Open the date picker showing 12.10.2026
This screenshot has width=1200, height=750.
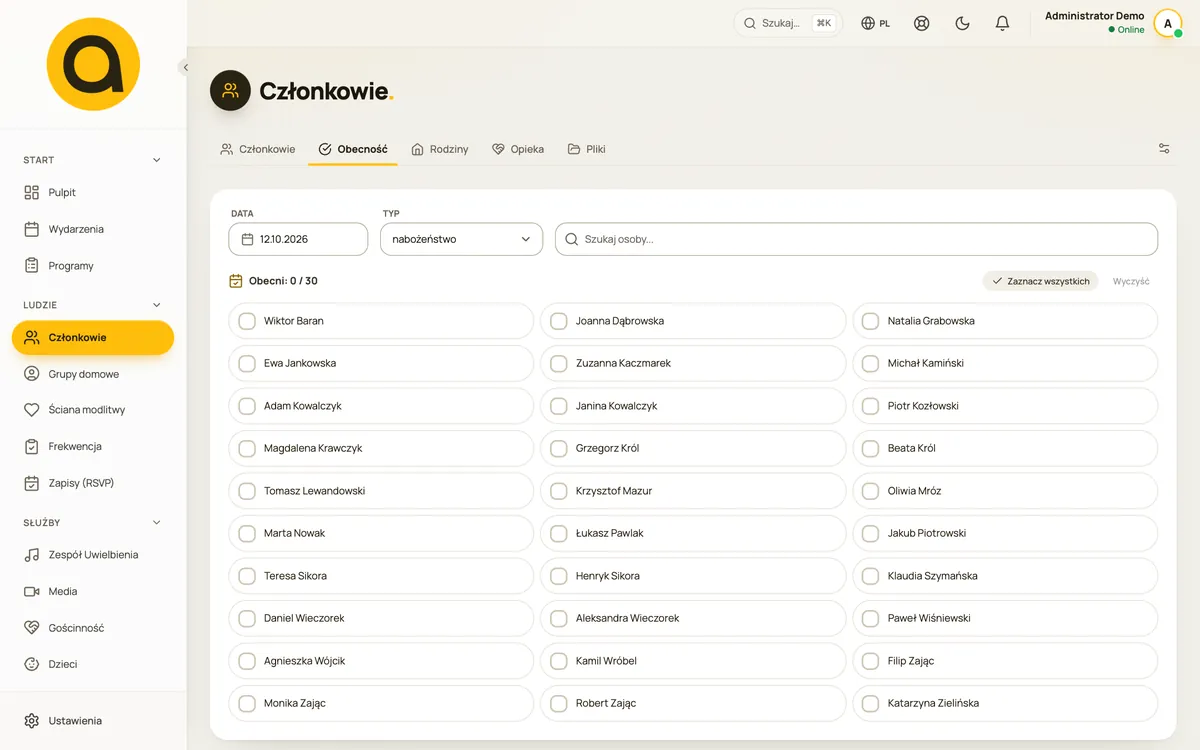click(298, 239)
